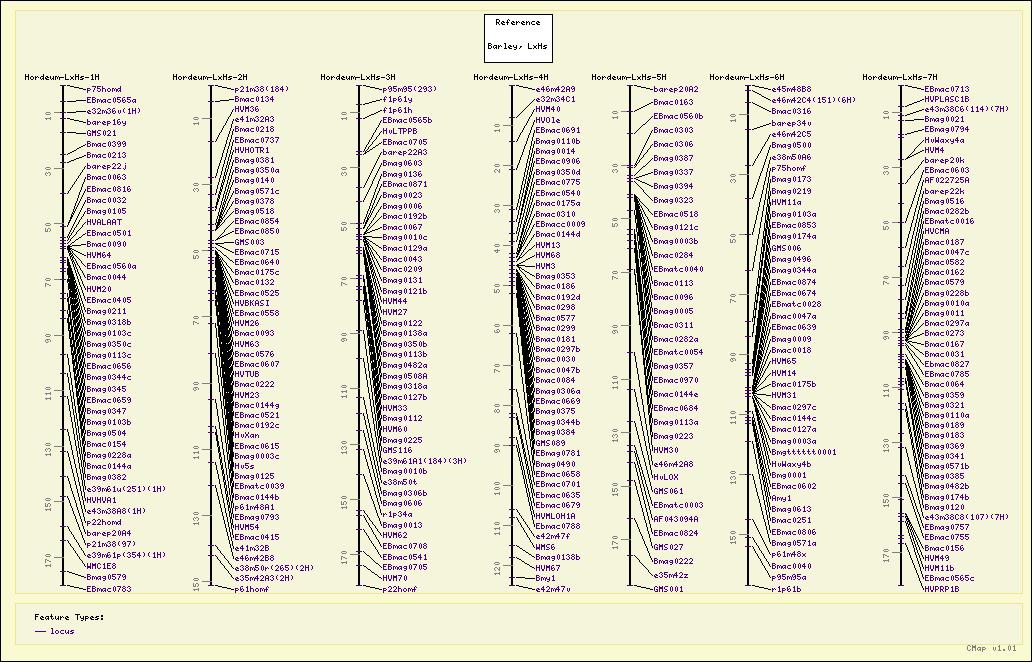
Task: Click the HVPRP1B locus label
Action: click(941, 589)
